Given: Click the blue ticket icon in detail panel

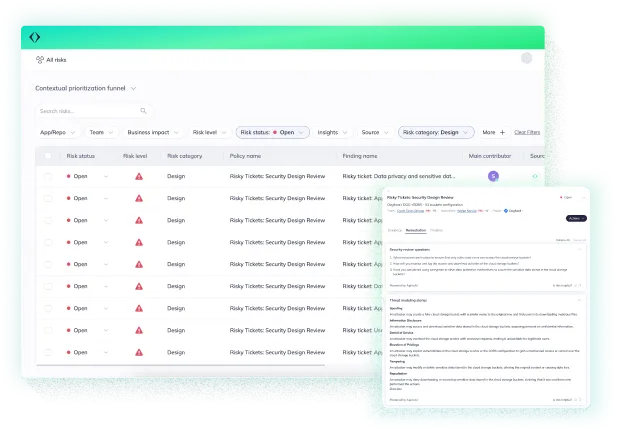Looking at the screenshot, I should point(506,211).
